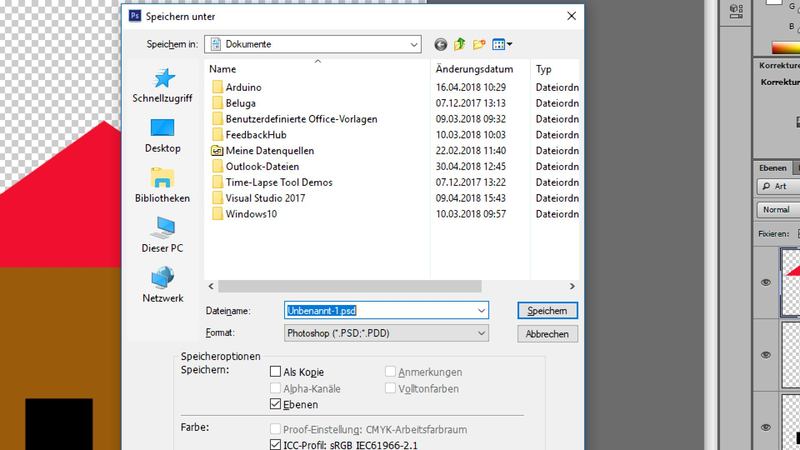Open the view options dropdown arrow
Image resolution: width=800 pixels, height=450 pixels.
(509, 44)
